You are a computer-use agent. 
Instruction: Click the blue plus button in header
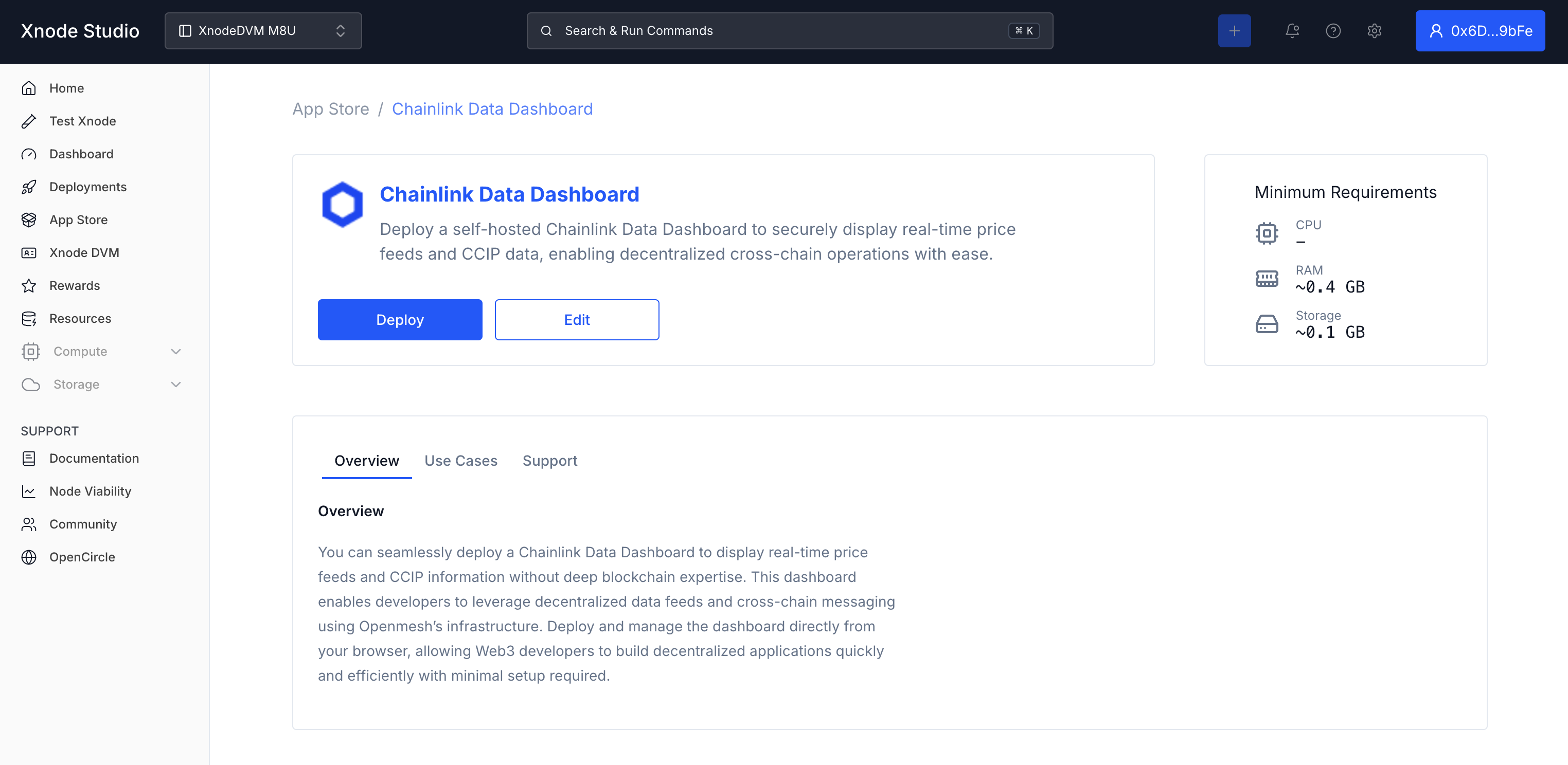click(1234, 30)
